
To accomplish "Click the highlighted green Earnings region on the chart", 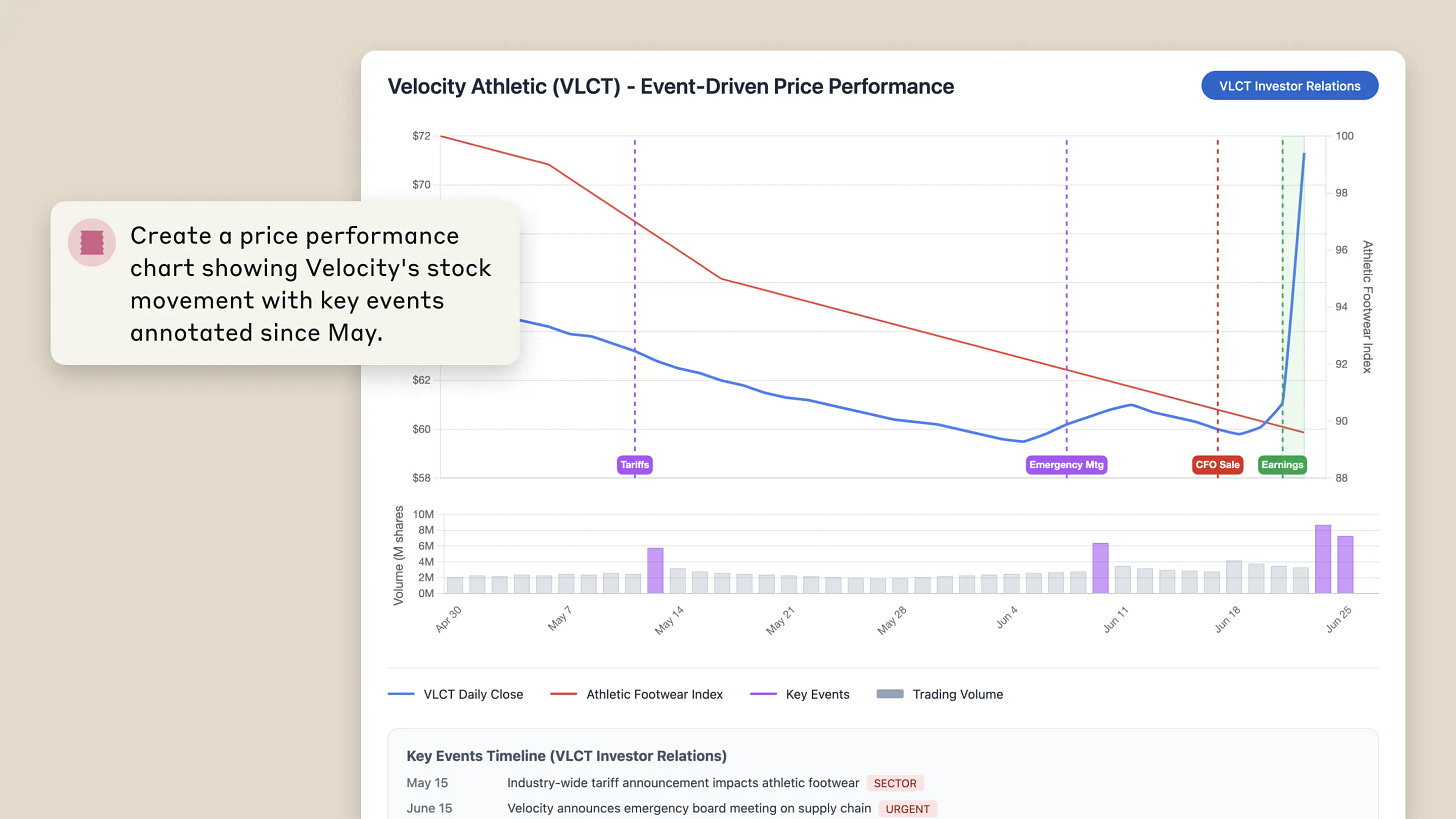I will pos(1292,300).
